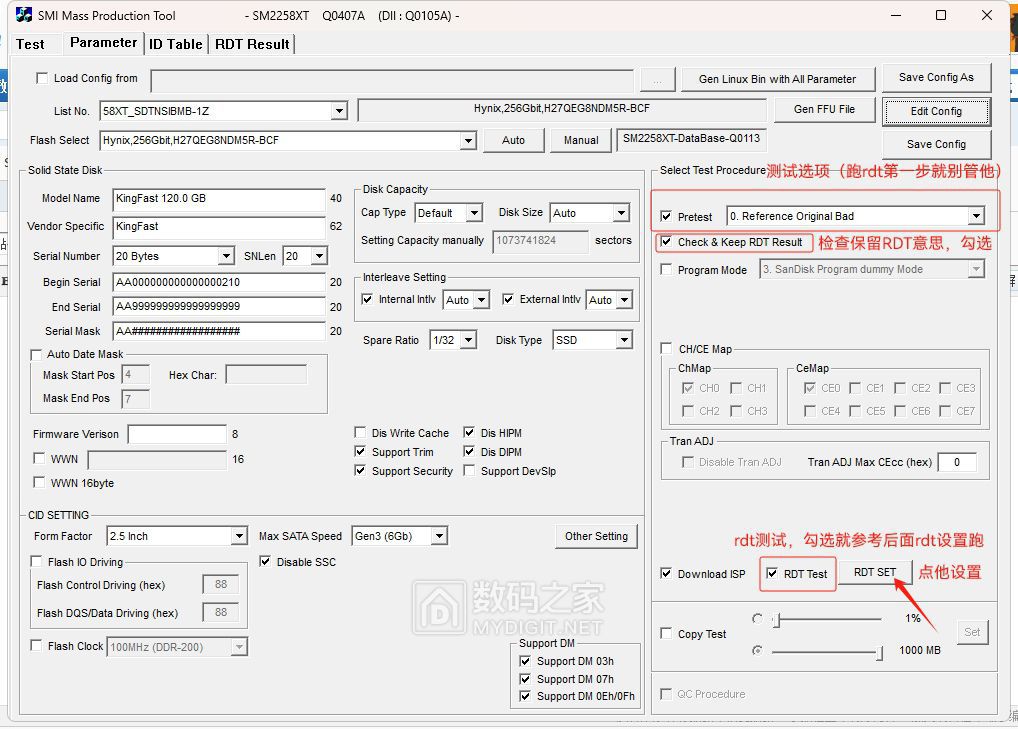Viewport: 1018px width, 729px height.
Task: Click the Other Setting button
Action: click(x=596, y=536)
